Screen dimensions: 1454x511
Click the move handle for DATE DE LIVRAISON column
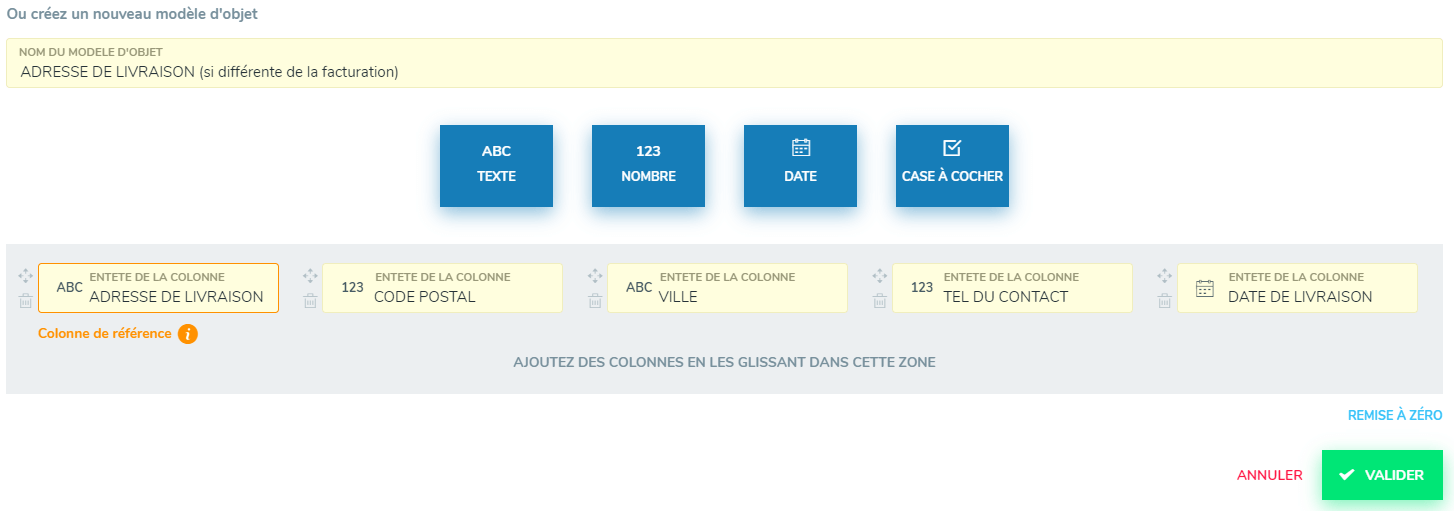(x=1164, y=276)
